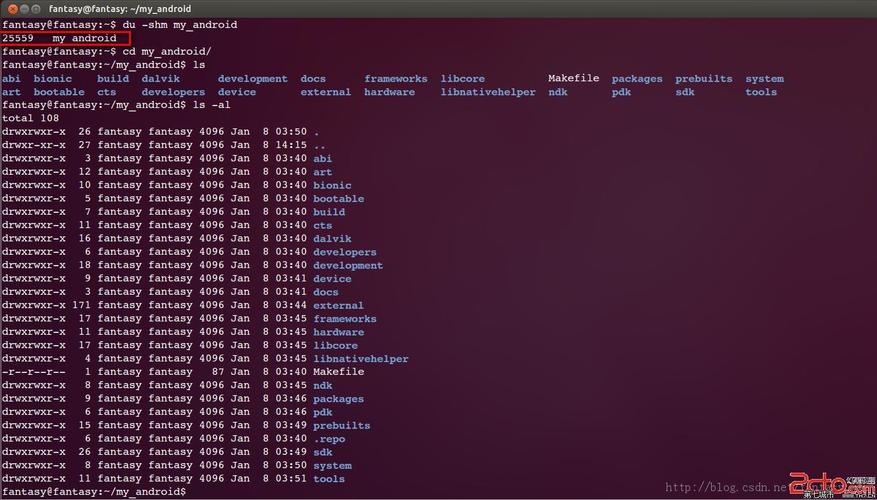Select 'prebuilts' in the ls -al listing

341,425
